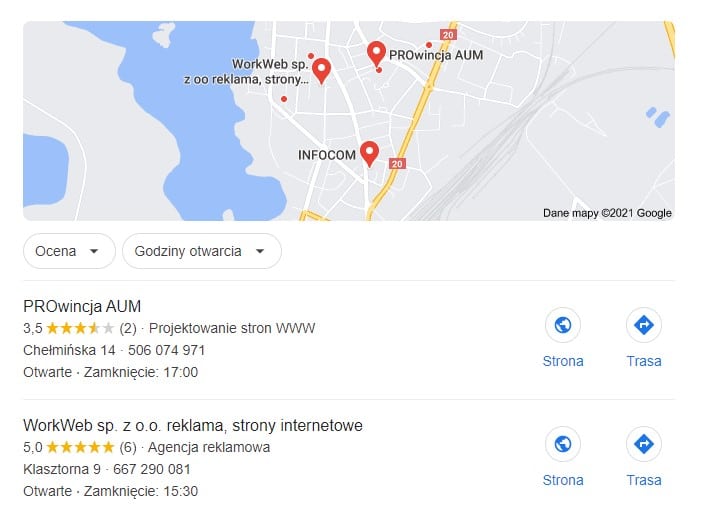Click the arrow on Ocena filter
Viewport: 713px width, 515px height.
(x=94, y=251)
